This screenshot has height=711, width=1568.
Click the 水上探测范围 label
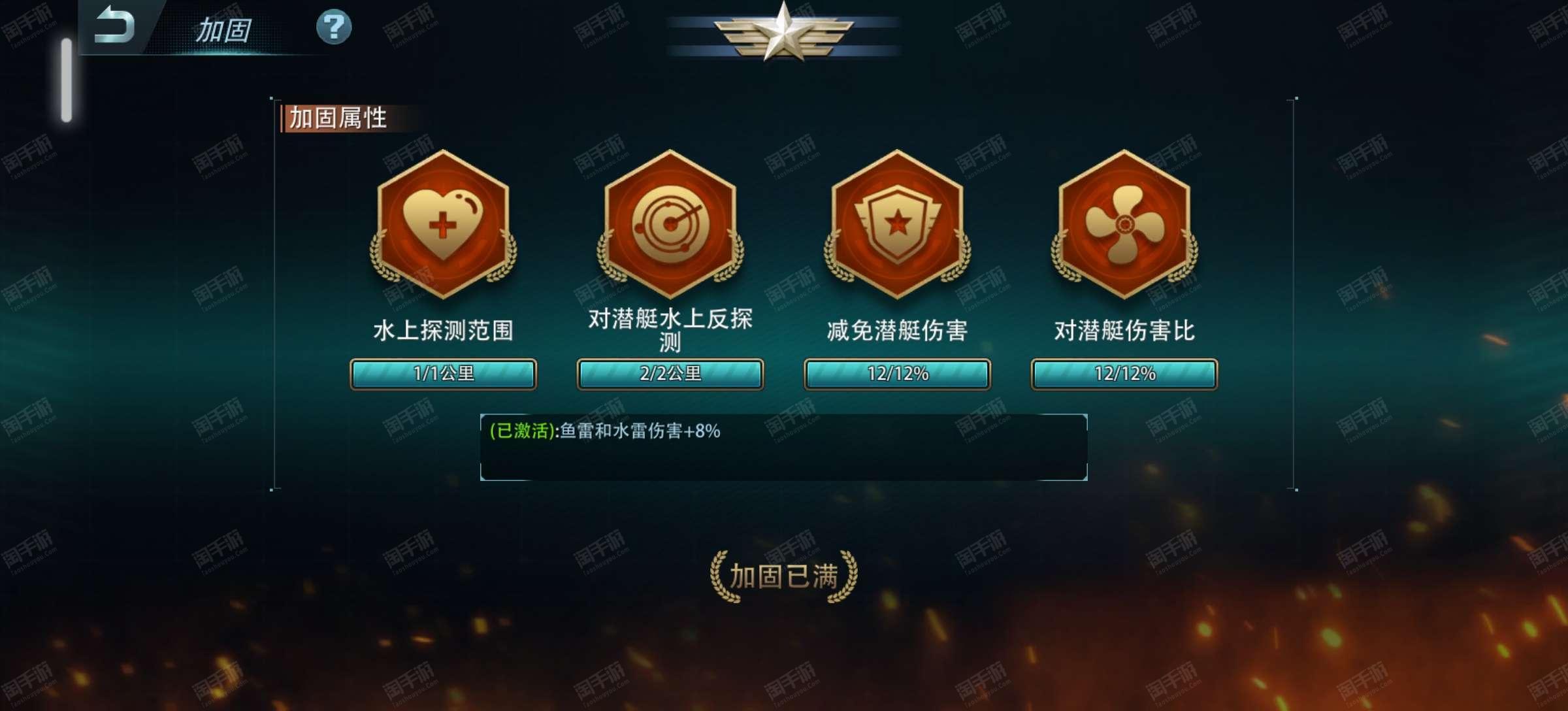pyautogui.click(x=443, y=331)
